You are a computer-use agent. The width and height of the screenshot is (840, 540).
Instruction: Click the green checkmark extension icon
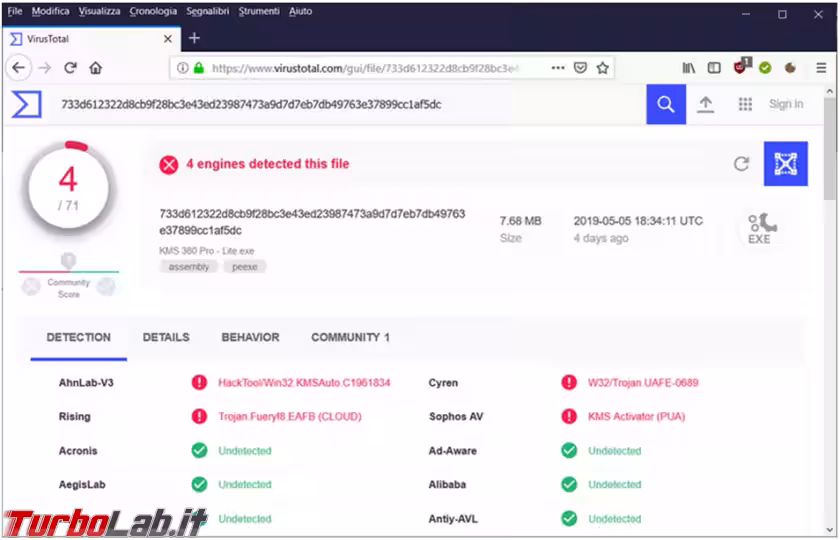765,68
